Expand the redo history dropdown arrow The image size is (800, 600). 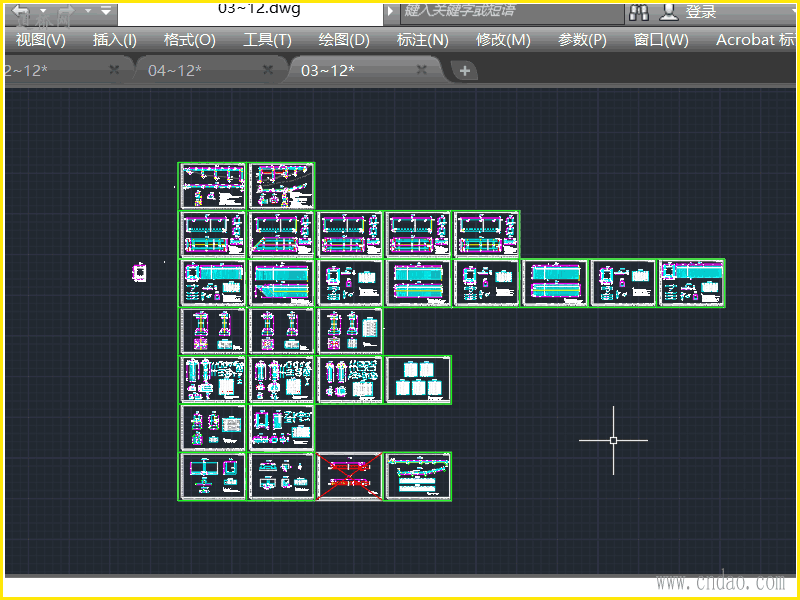click(88, 10)
